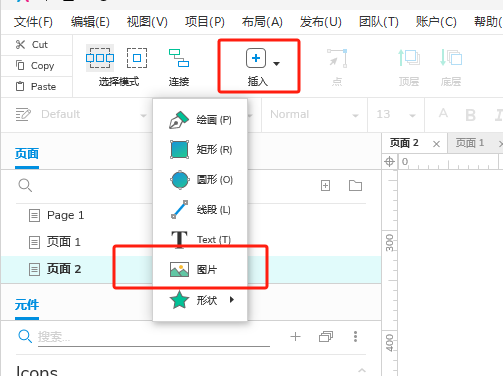Click the Paste button
This screenshot has width=503, height=376.
(35, 87)
